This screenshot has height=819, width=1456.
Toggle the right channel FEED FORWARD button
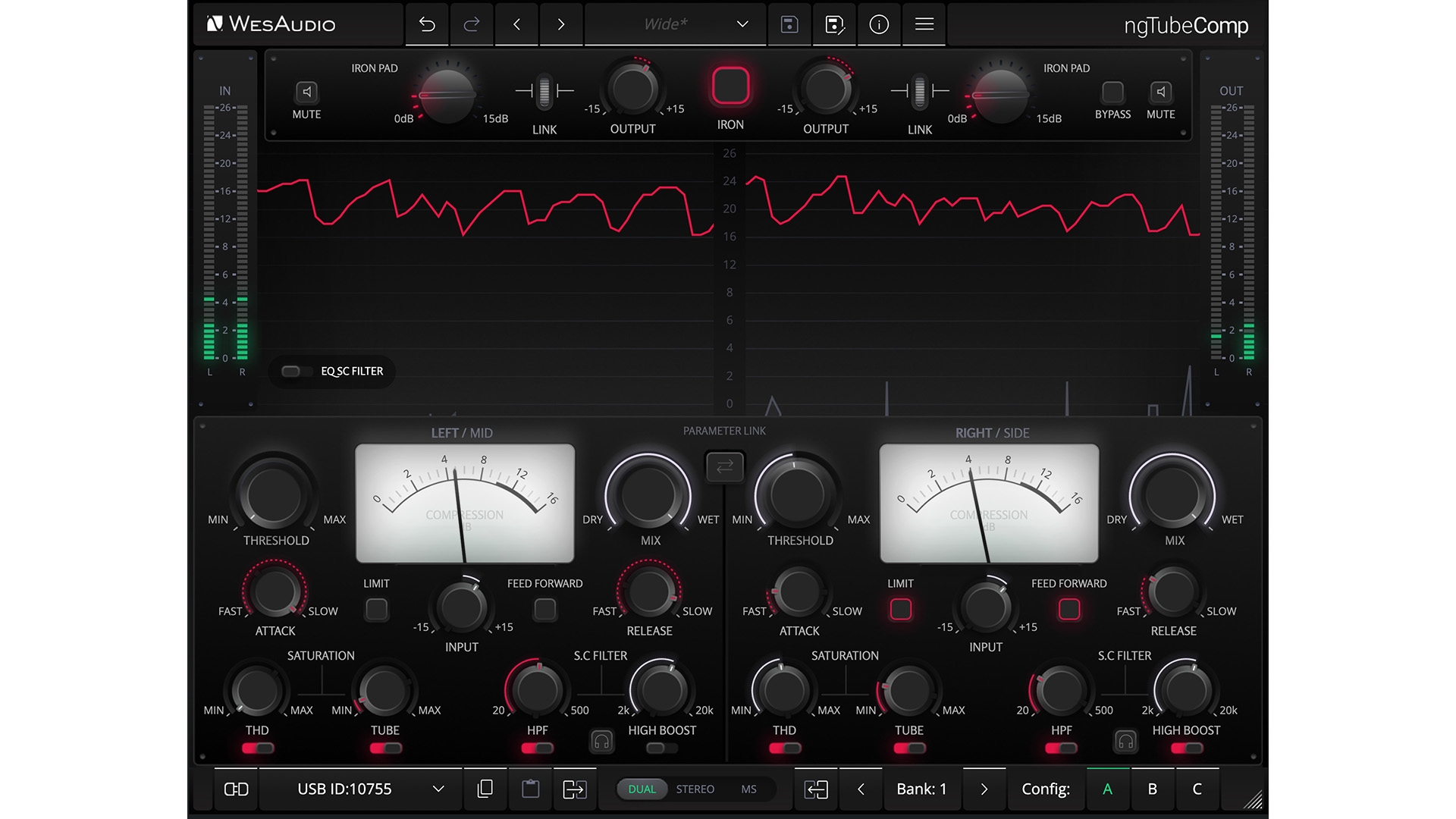click(1068, 609)
